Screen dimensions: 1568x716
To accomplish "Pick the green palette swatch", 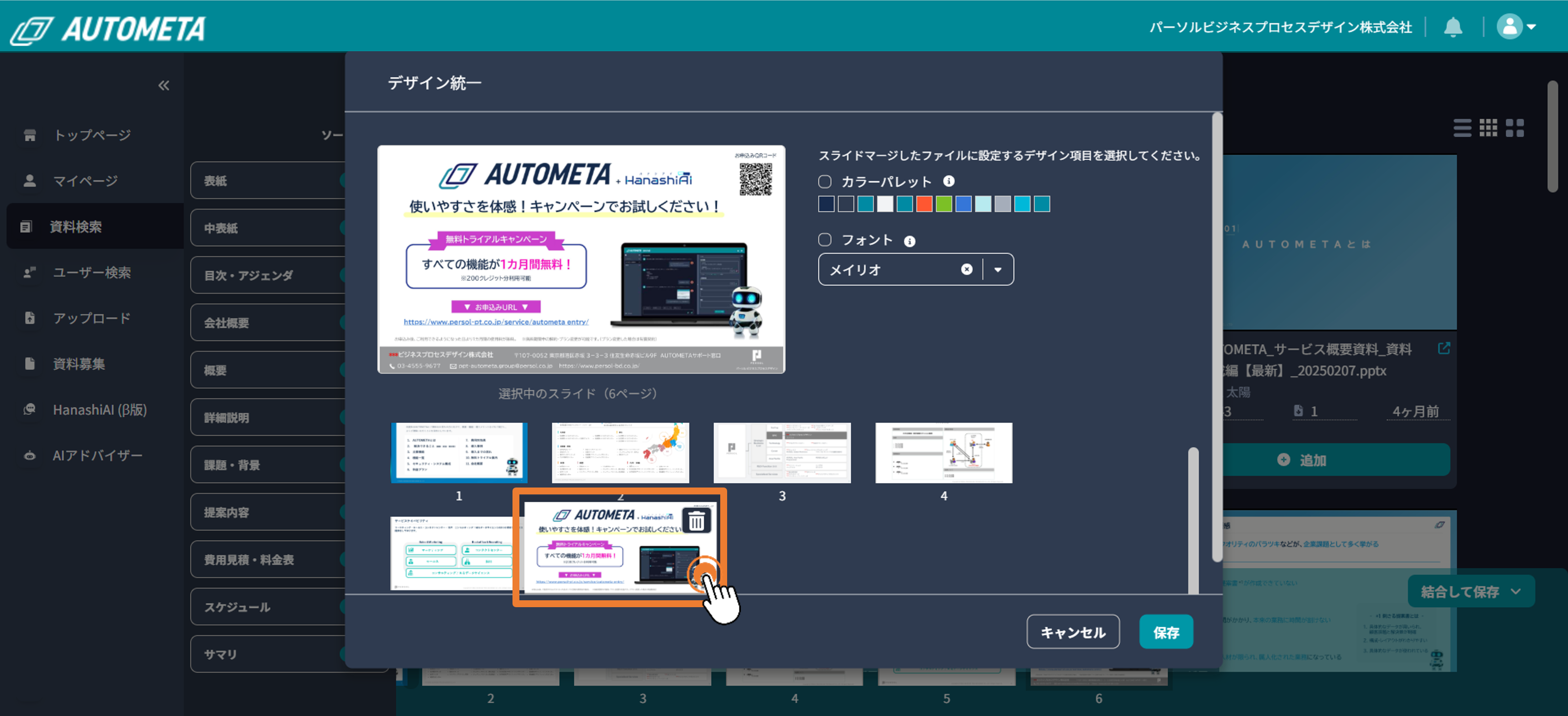I will [943, 203].
